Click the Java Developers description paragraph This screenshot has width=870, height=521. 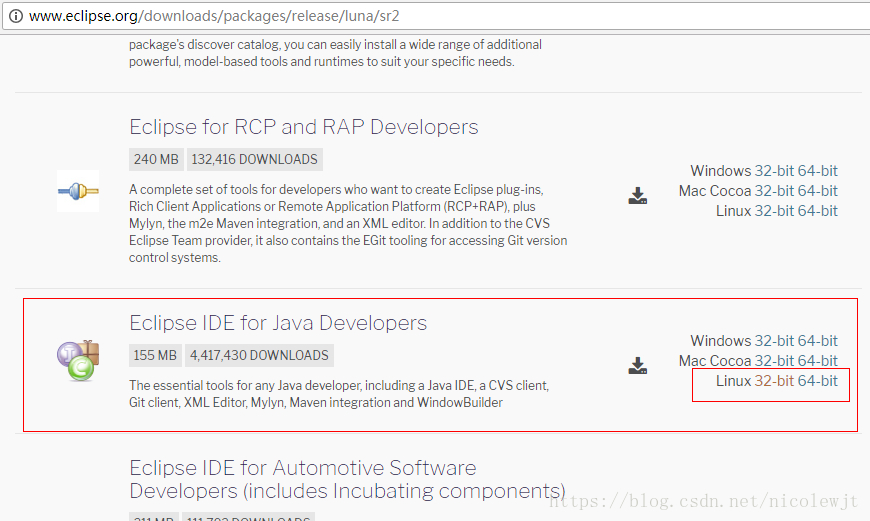339,394
